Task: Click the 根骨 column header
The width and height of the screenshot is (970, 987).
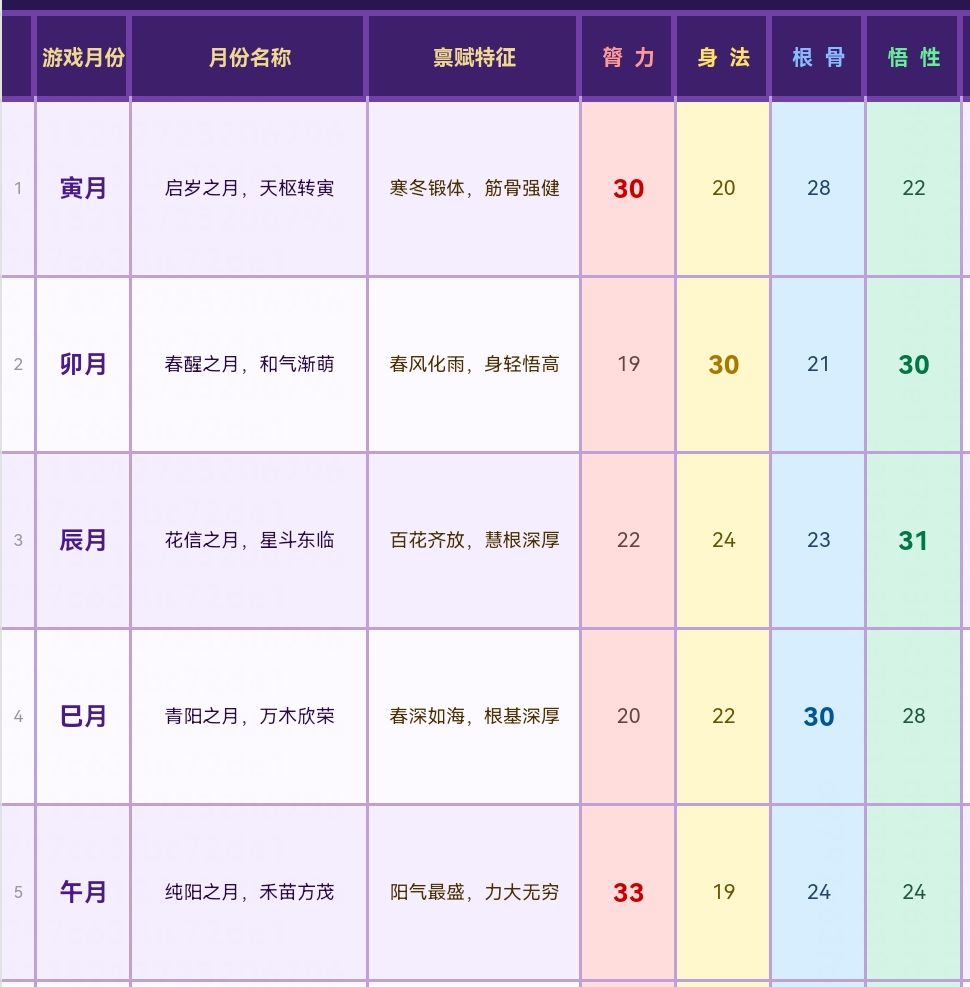Action: 818,57
